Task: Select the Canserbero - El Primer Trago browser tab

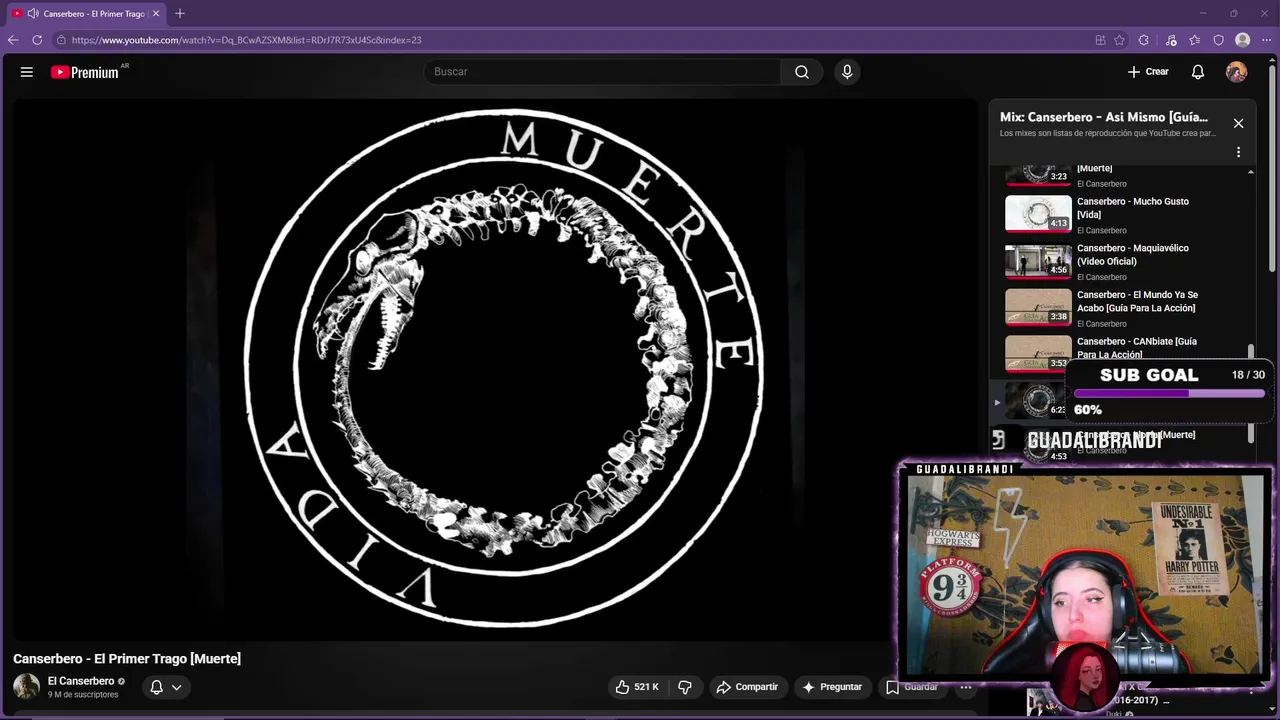Action: tap(86, 14)
